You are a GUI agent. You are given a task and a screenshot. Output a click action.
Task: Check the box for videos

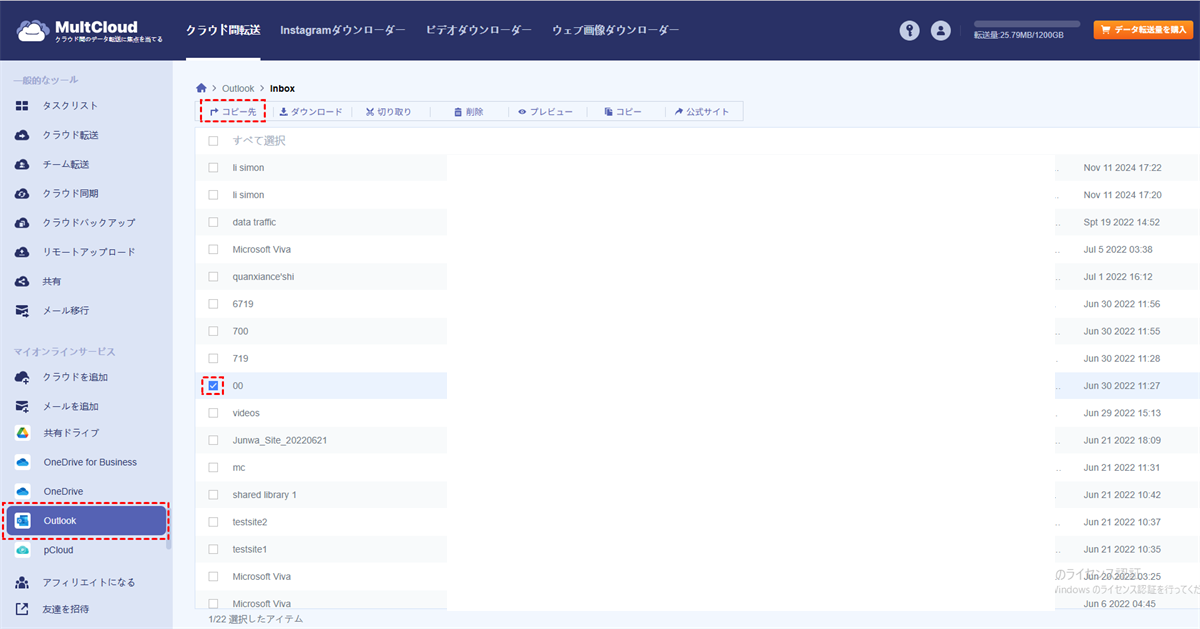click(x=213, y=413)
